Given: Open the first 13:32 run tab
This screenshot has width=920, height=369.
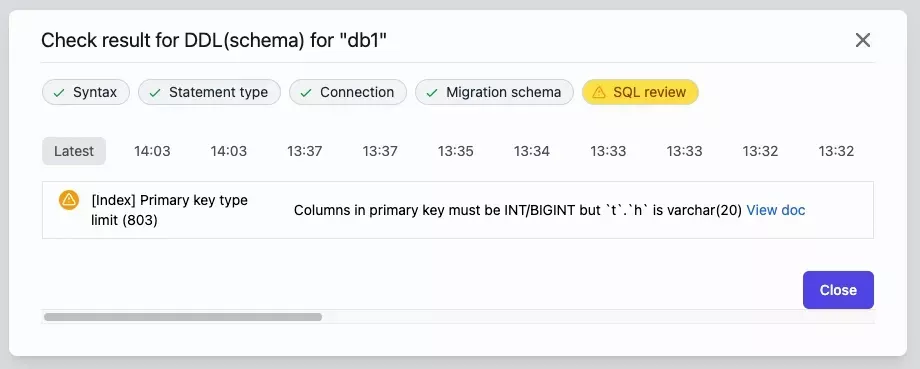Looking at the screenshot, I should pyautogui.click(x=760, y=151).
